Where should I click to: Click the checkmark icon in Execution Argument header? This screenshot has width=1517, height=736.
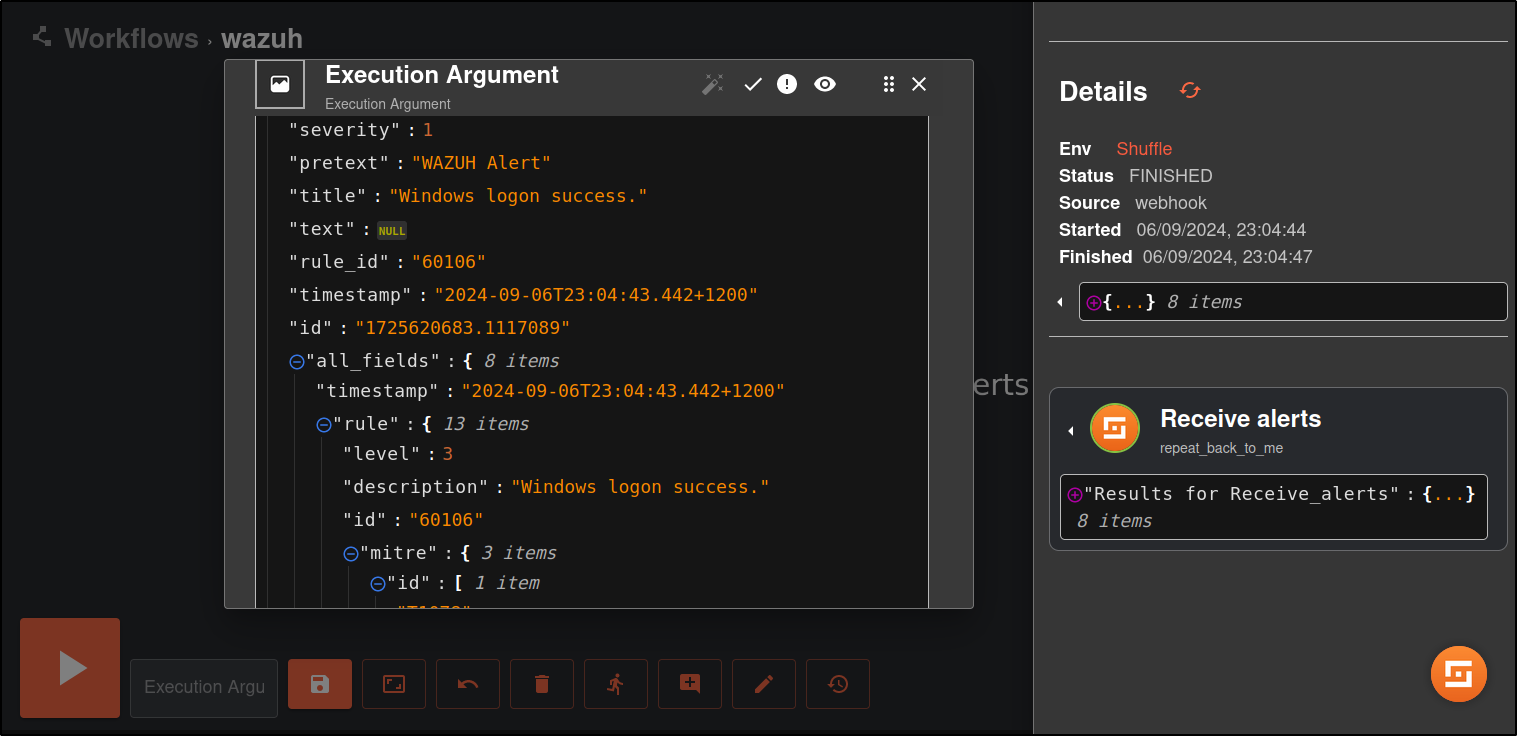pos(753,84)
